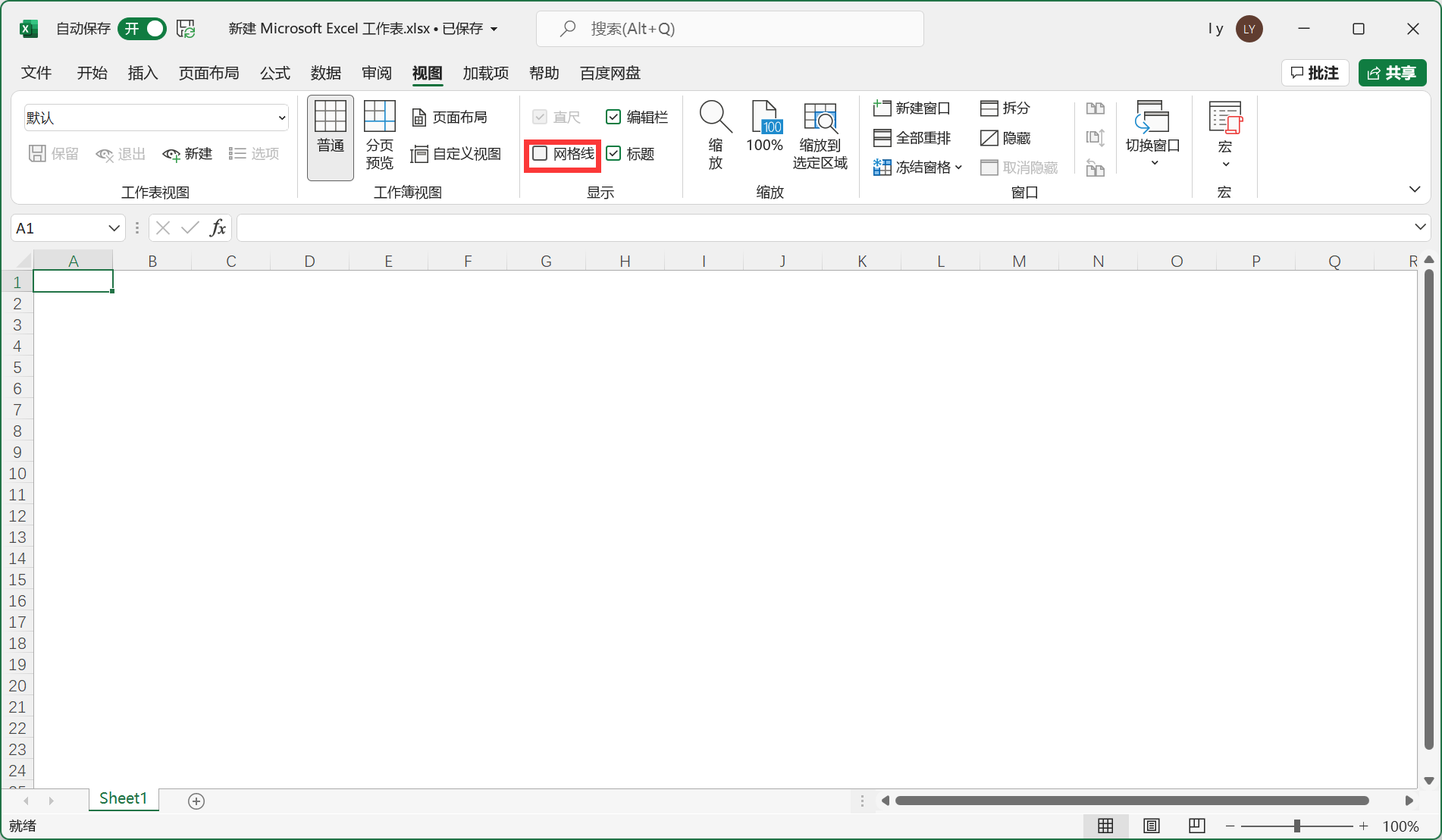This screenshot has height=840, width=1442.
Task: Uncheck the 标题 headings checkbox
Action: (613, 154)
